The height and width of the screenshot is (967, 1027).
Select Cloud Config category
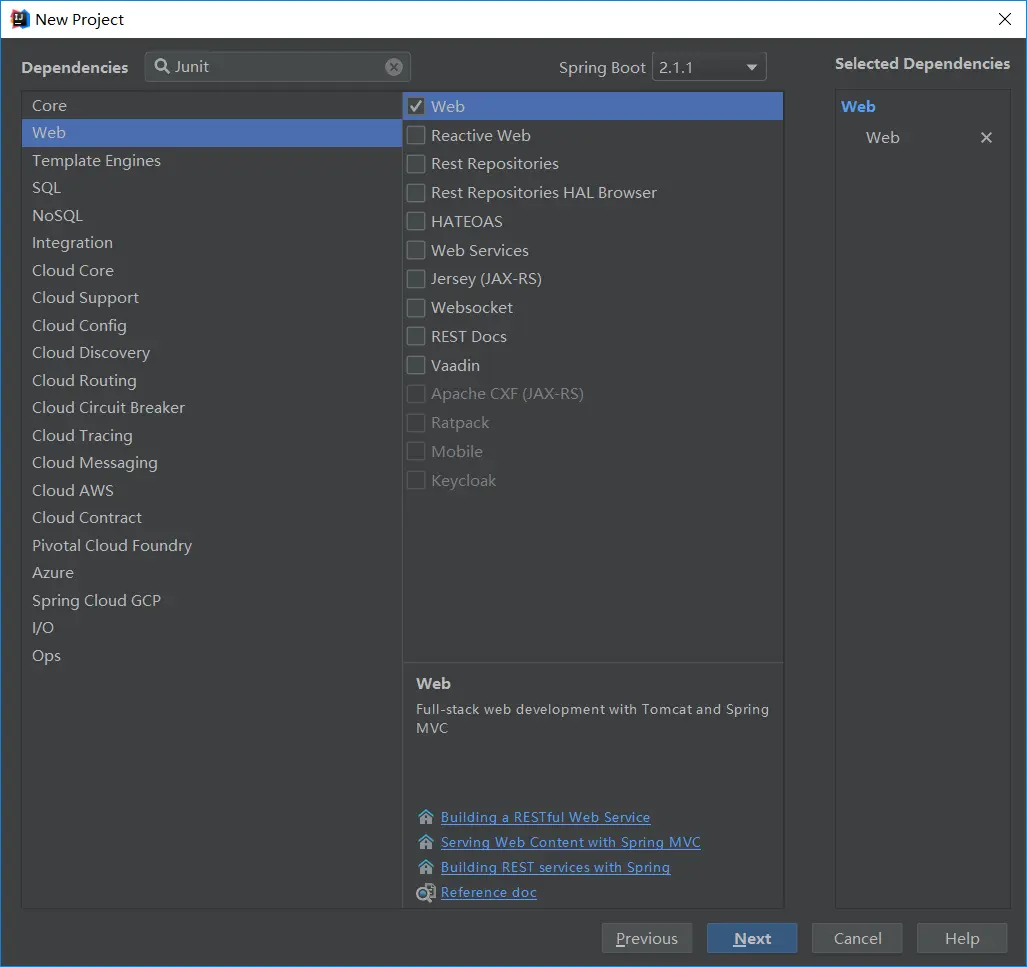pos(212,326)
